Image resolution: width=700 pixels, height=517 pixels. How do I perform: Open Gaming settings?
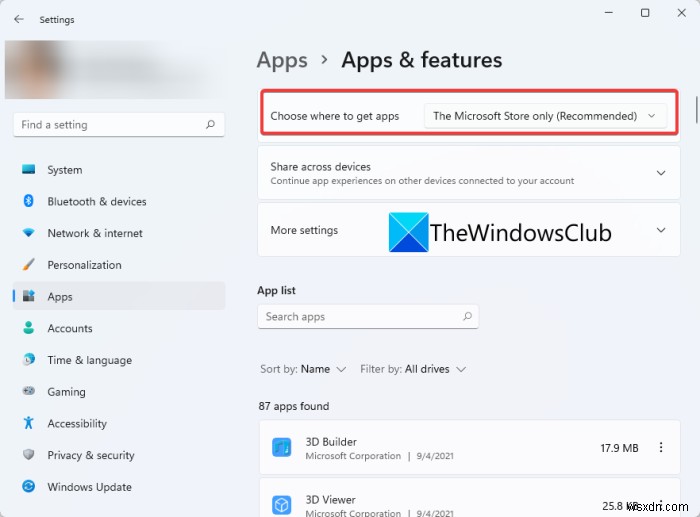(x=119, y=392)
